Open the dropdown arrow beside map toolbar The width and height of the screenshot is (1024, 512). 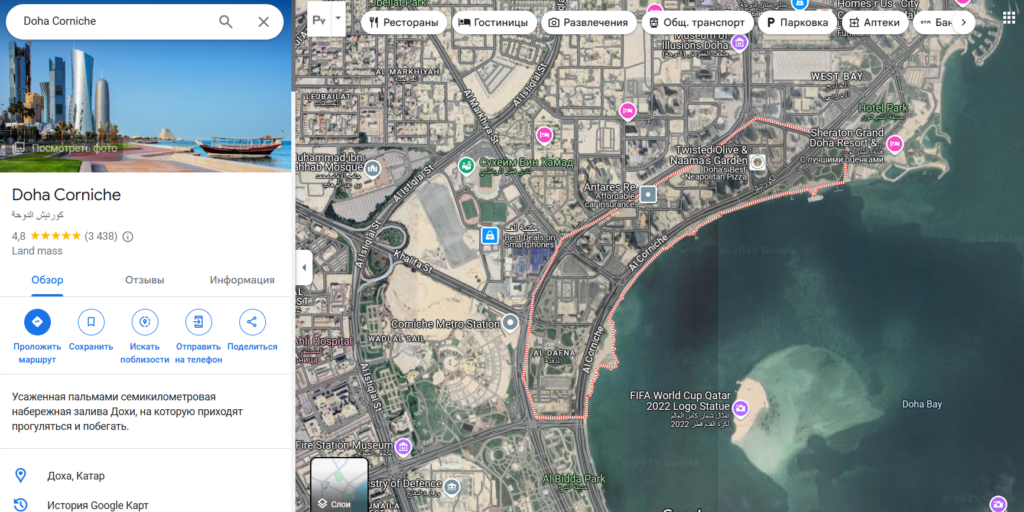(338, 19)
